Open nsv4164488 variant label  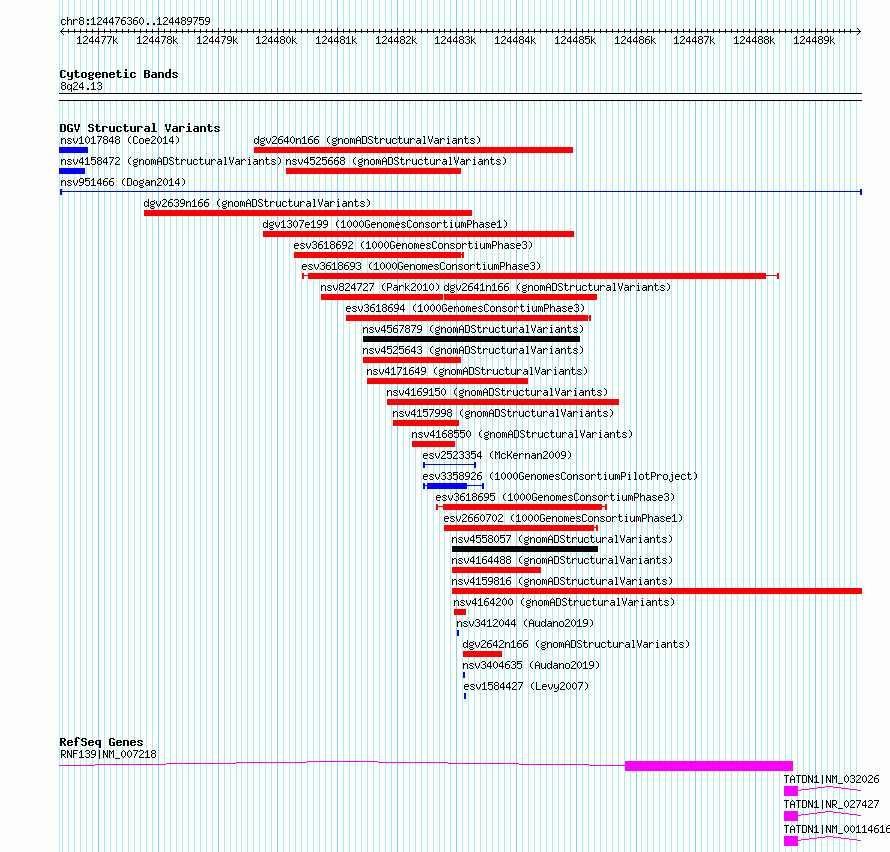562,560
